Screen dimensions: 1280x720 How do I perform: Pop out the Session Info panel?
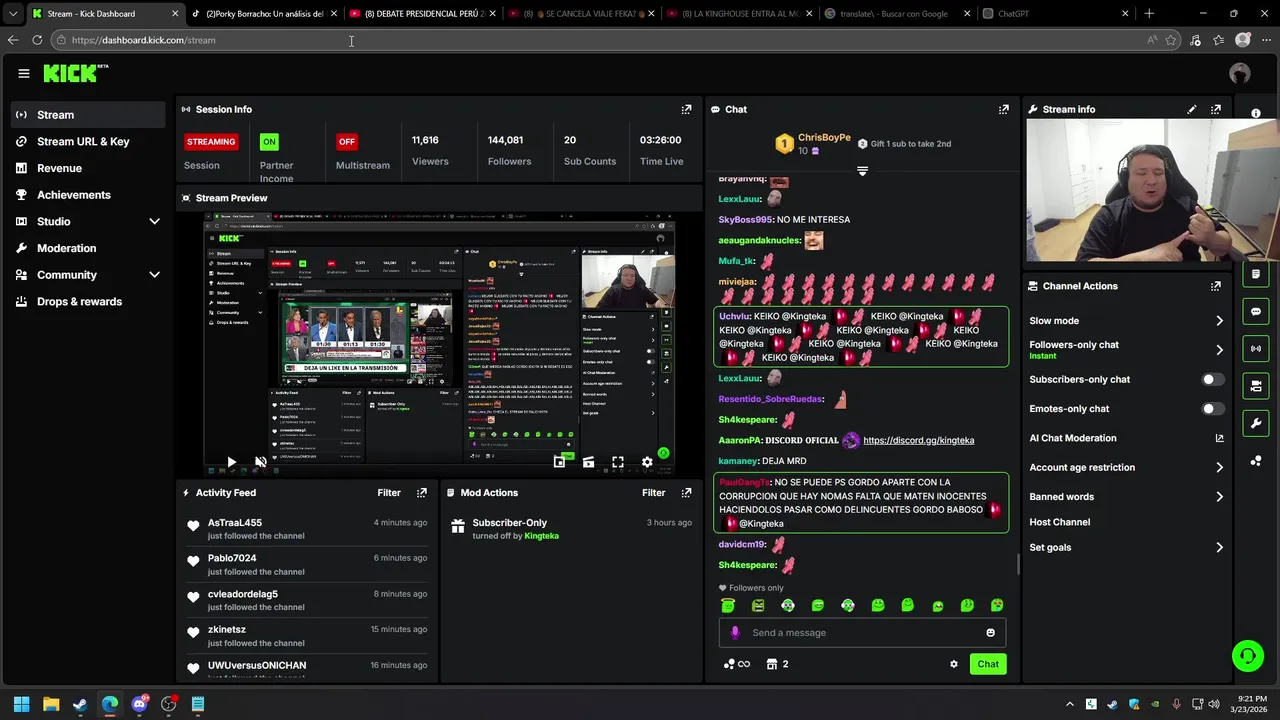click(686, 109)
